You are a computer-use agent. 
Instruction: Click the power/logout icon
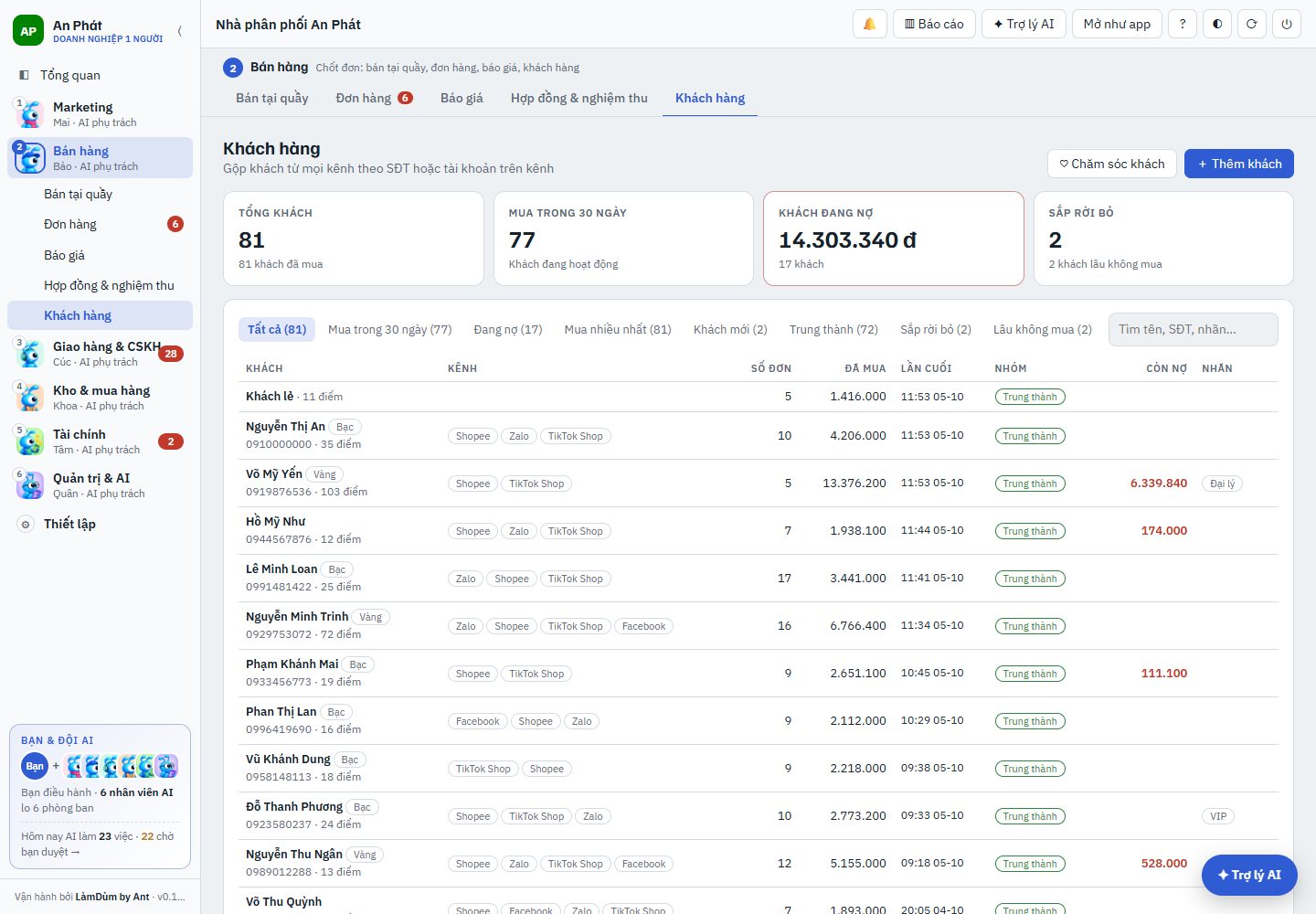tap(1287, 24)
